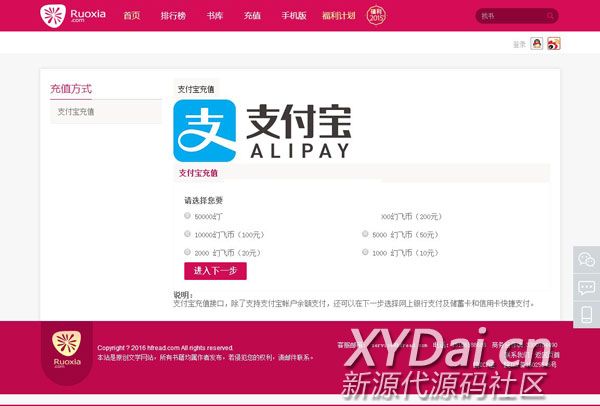Select the 1000 幻飞币 (10元) radio option
This screenshot has width=600, height=406.
(365, 252)
